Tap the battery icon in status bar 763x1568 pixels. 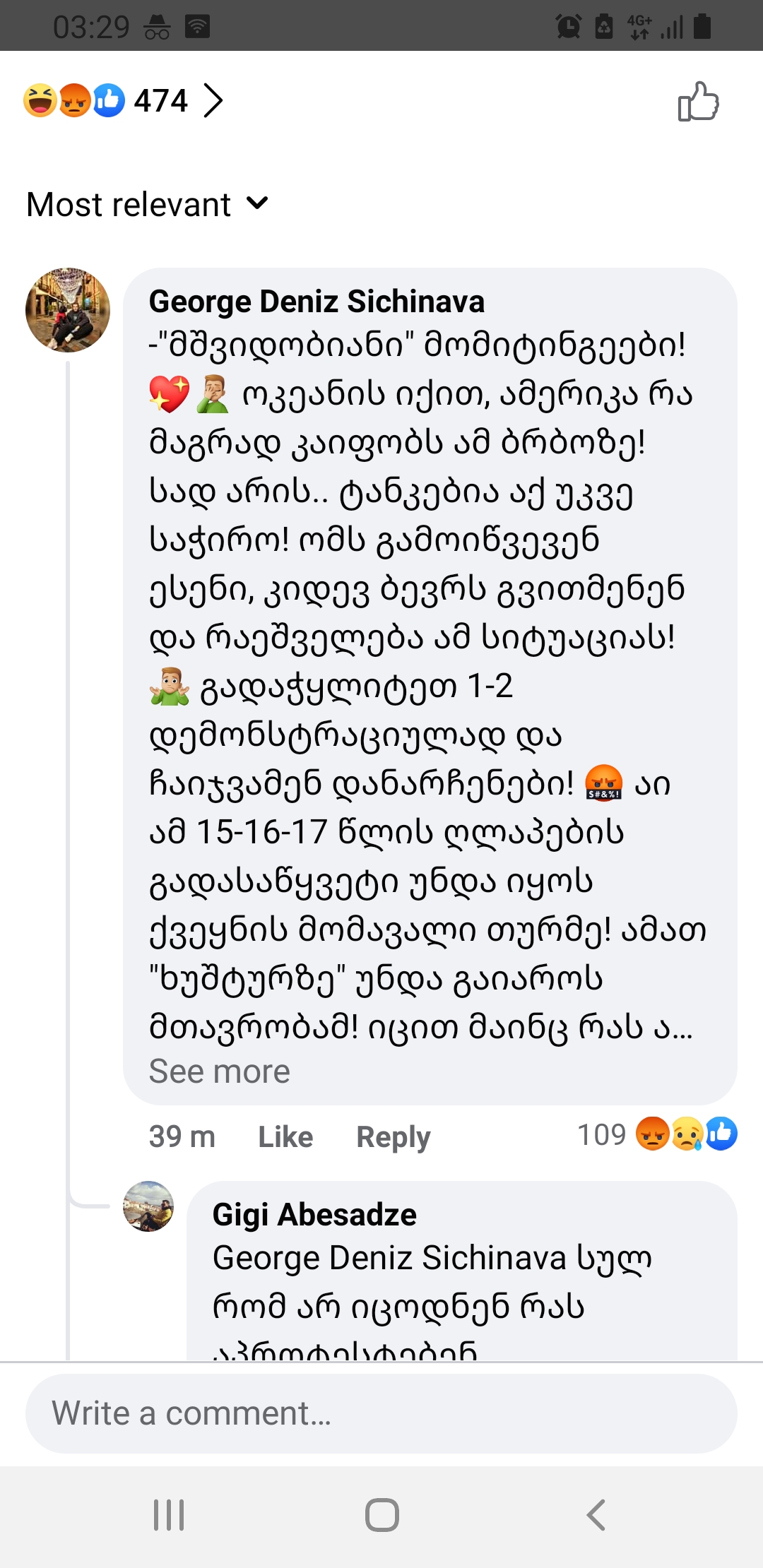click(x=702, y=27)
